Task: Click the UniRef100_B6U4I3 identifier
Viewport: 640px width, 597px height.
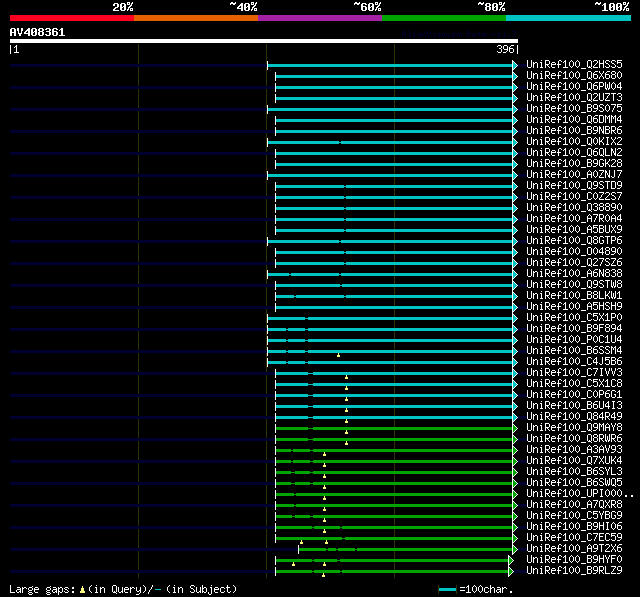Action: [574, 406]
